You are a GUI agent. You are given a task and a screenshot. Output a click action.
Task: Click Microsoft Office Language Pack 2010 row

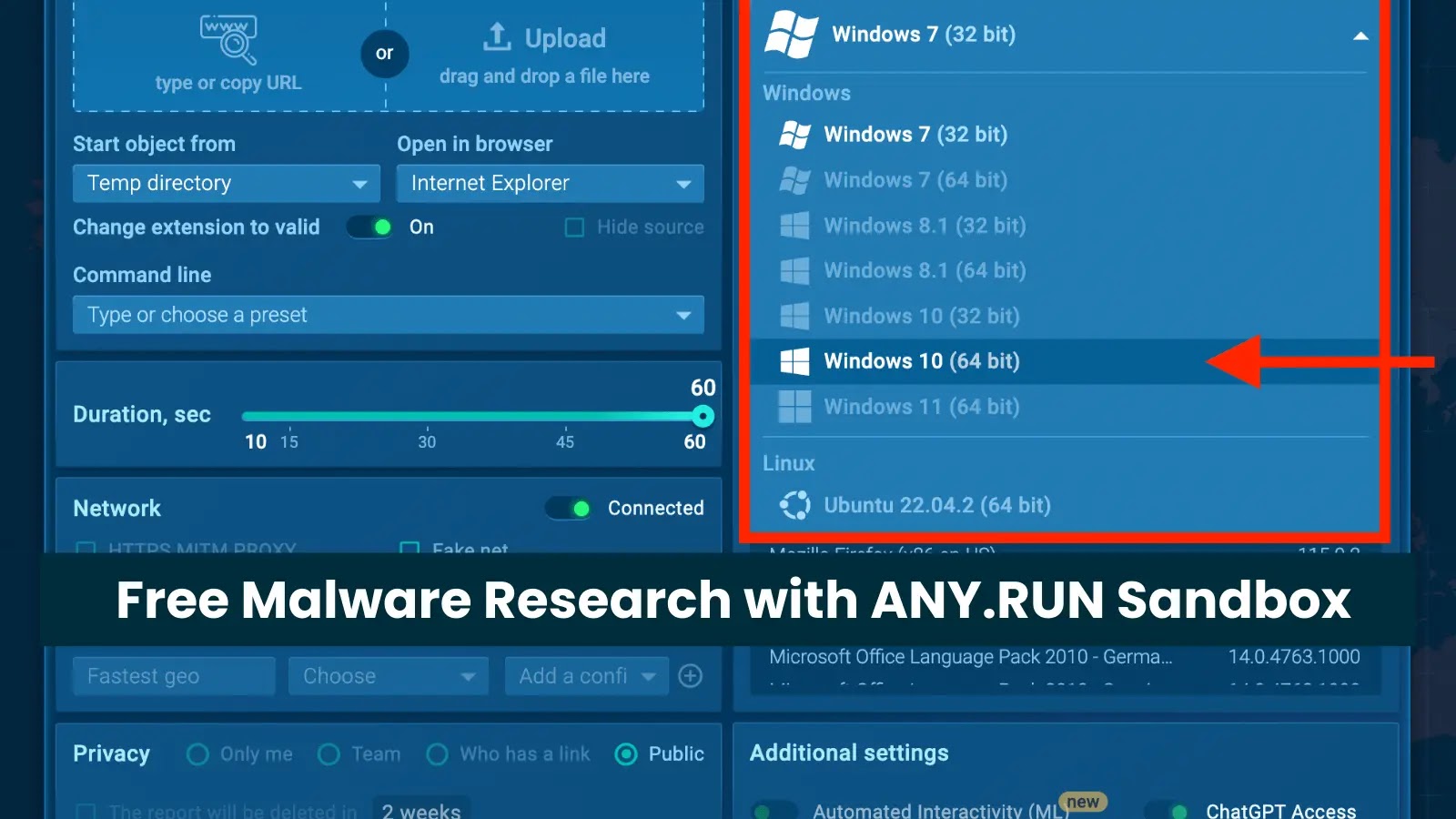1065,657
